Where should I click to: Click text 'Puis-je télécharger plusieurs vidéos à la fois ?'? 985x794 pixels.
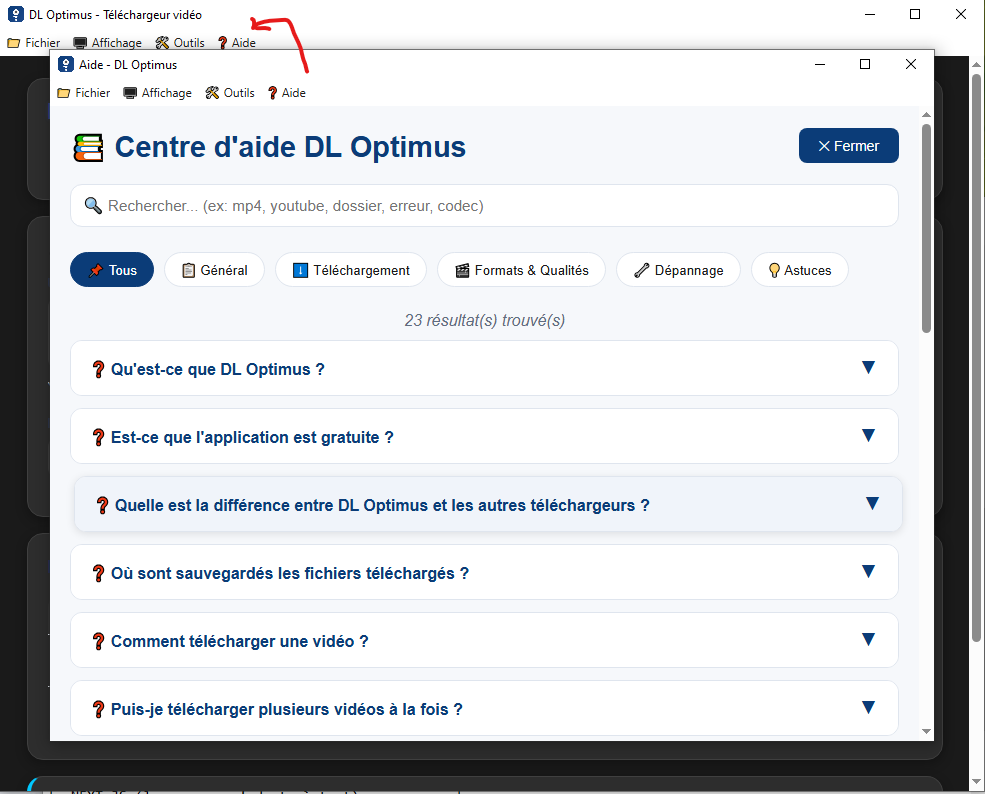coord(286,709)
